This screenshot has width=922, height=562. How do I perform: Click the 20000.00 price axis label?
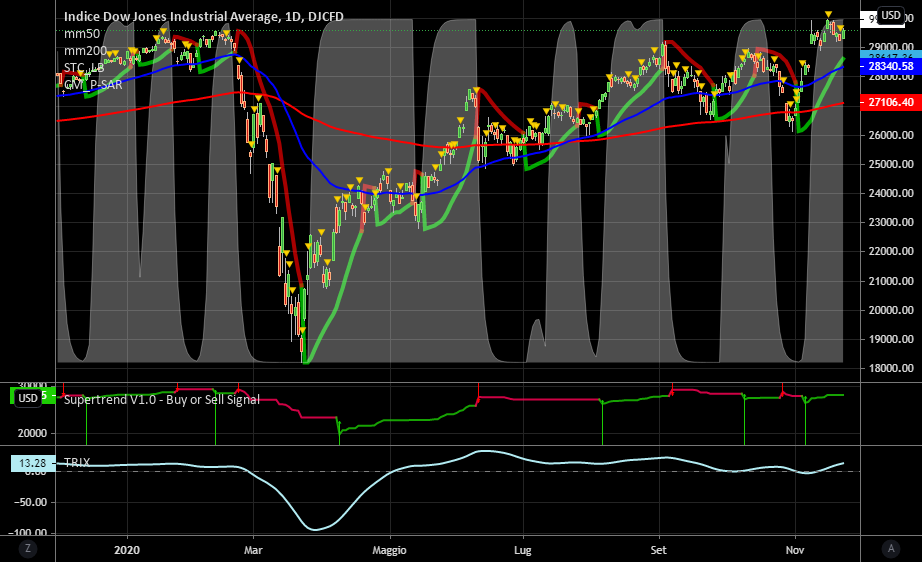(x=891, y=310)
